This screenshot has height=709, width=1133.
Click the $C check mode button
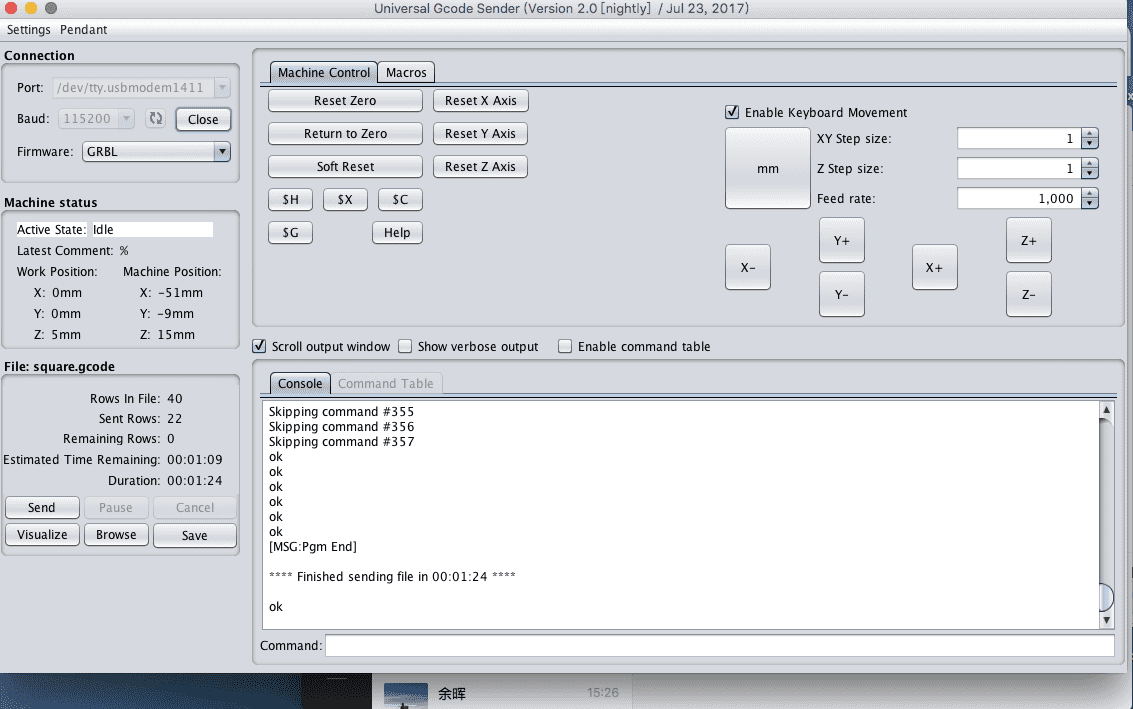pos(400,199)
